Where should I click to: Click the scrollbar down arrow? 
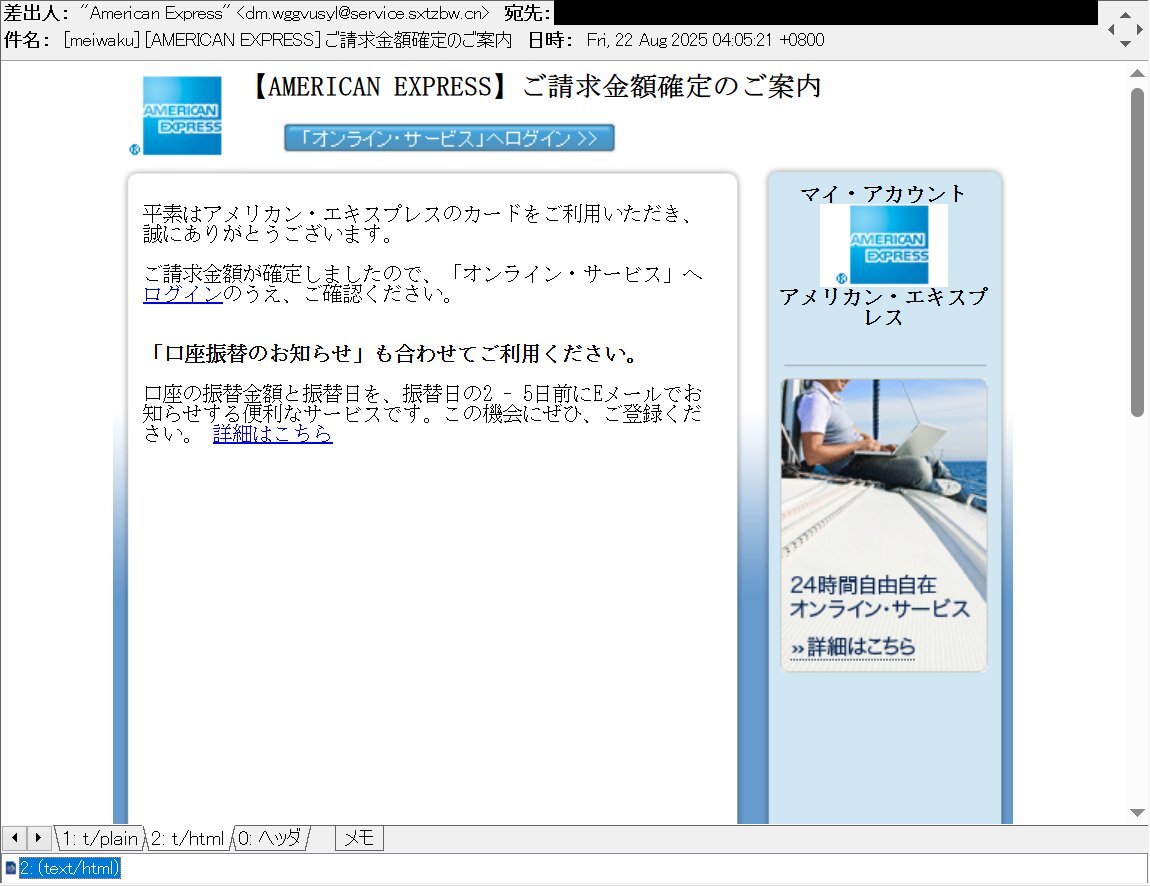point(1138,813)
